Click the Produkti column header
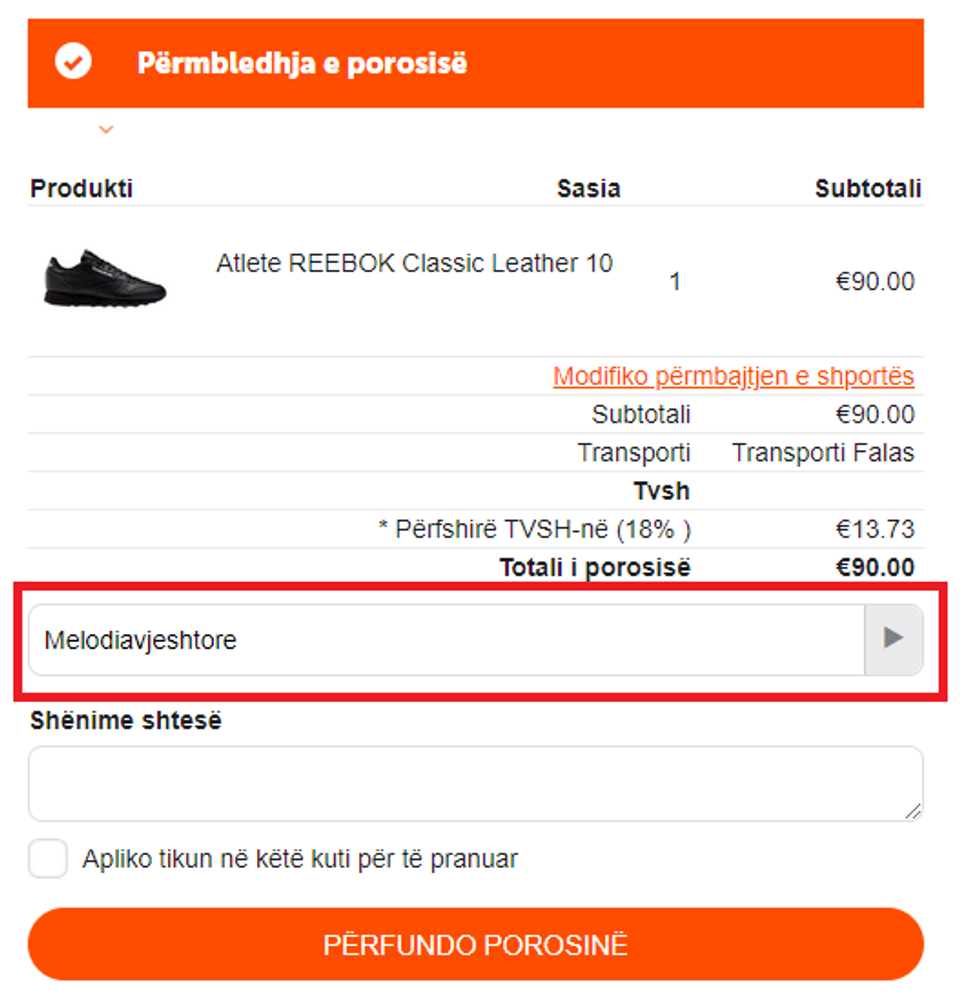The image size is (980, 1006). pos(81,188)
